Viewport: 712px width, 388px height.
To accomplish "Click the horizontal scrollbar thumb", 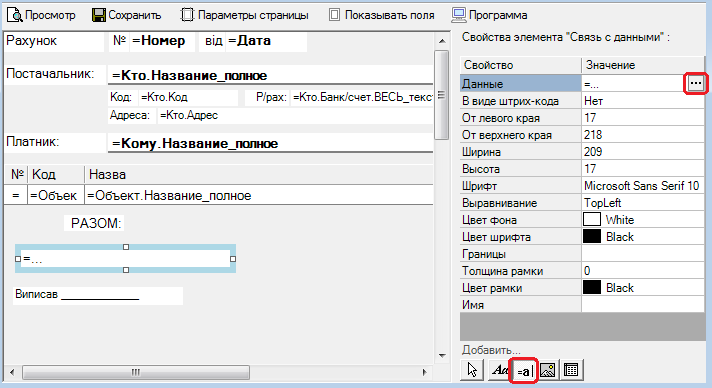I will (136, 372).
